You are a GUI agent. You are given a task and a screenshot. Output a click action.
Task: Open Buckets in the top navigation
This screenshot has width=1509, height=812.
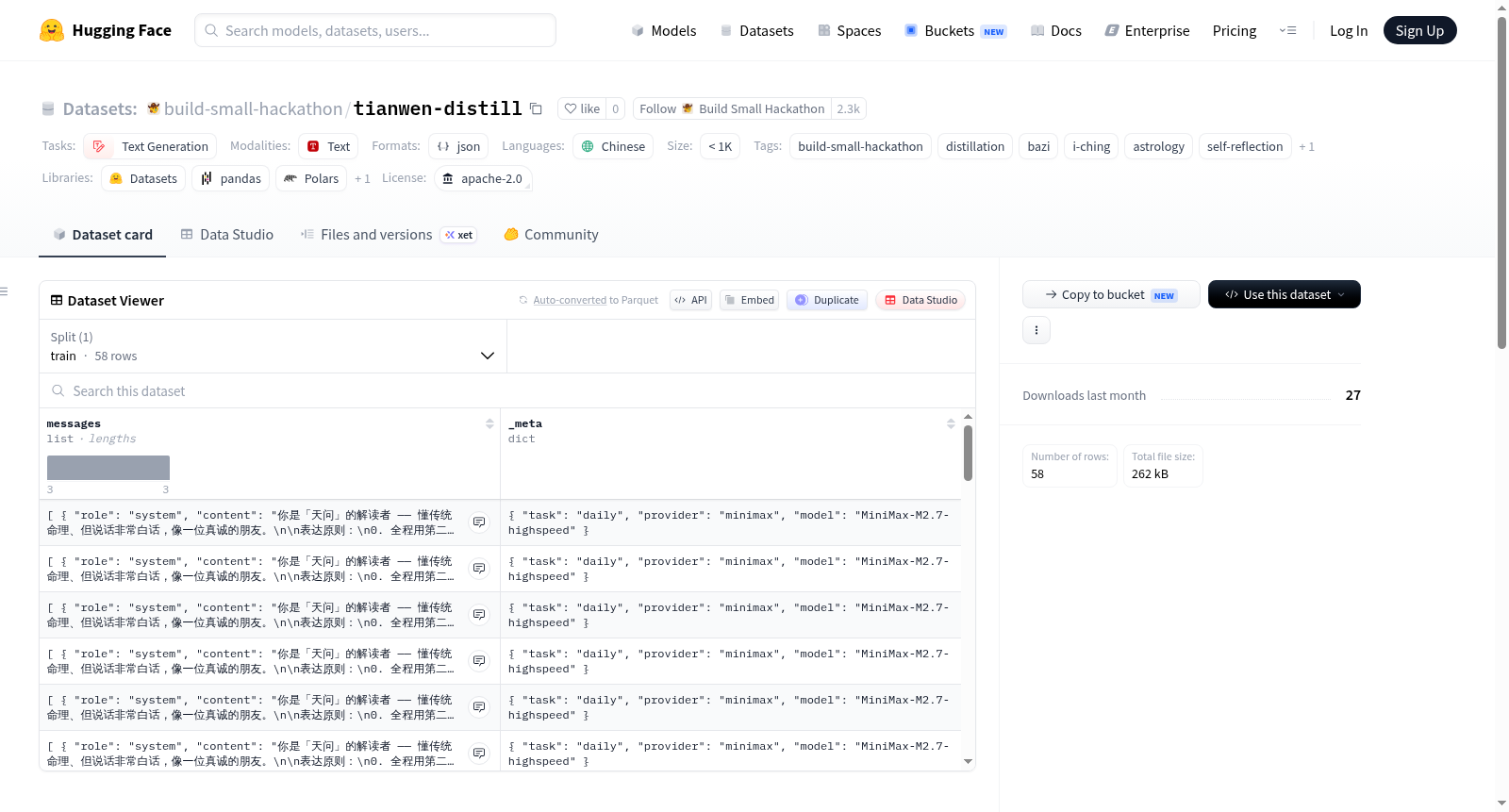click(x=955, y=30)
